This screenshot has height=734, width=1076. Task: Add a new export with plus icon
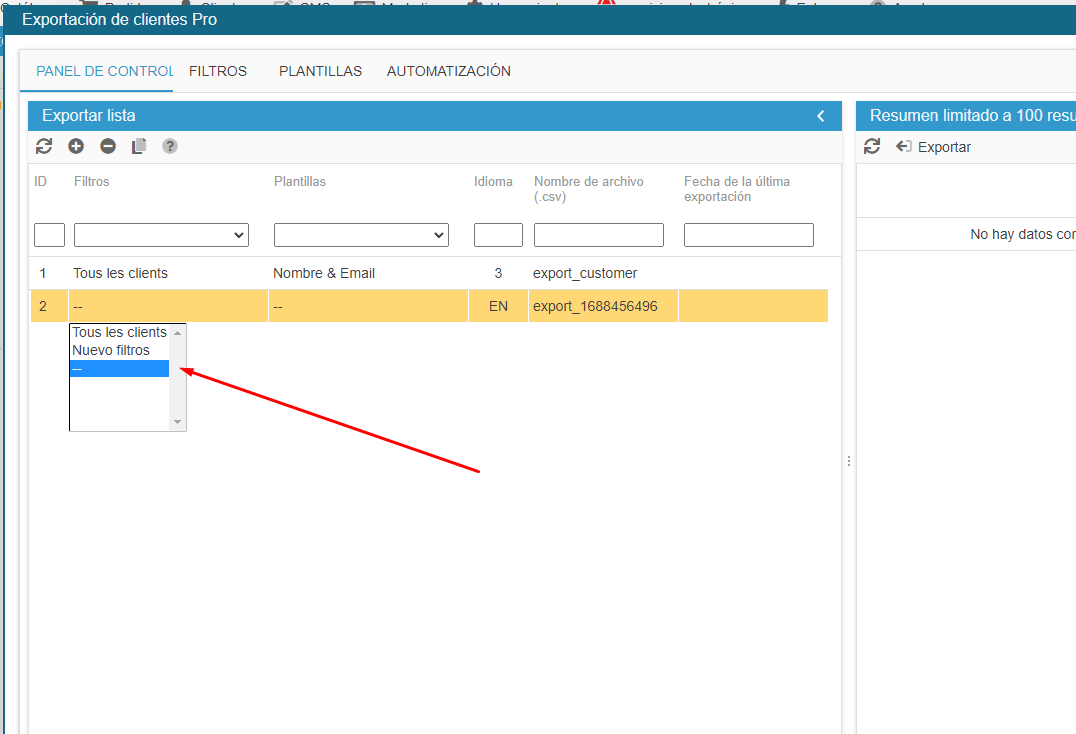click(x=76, y=146)
